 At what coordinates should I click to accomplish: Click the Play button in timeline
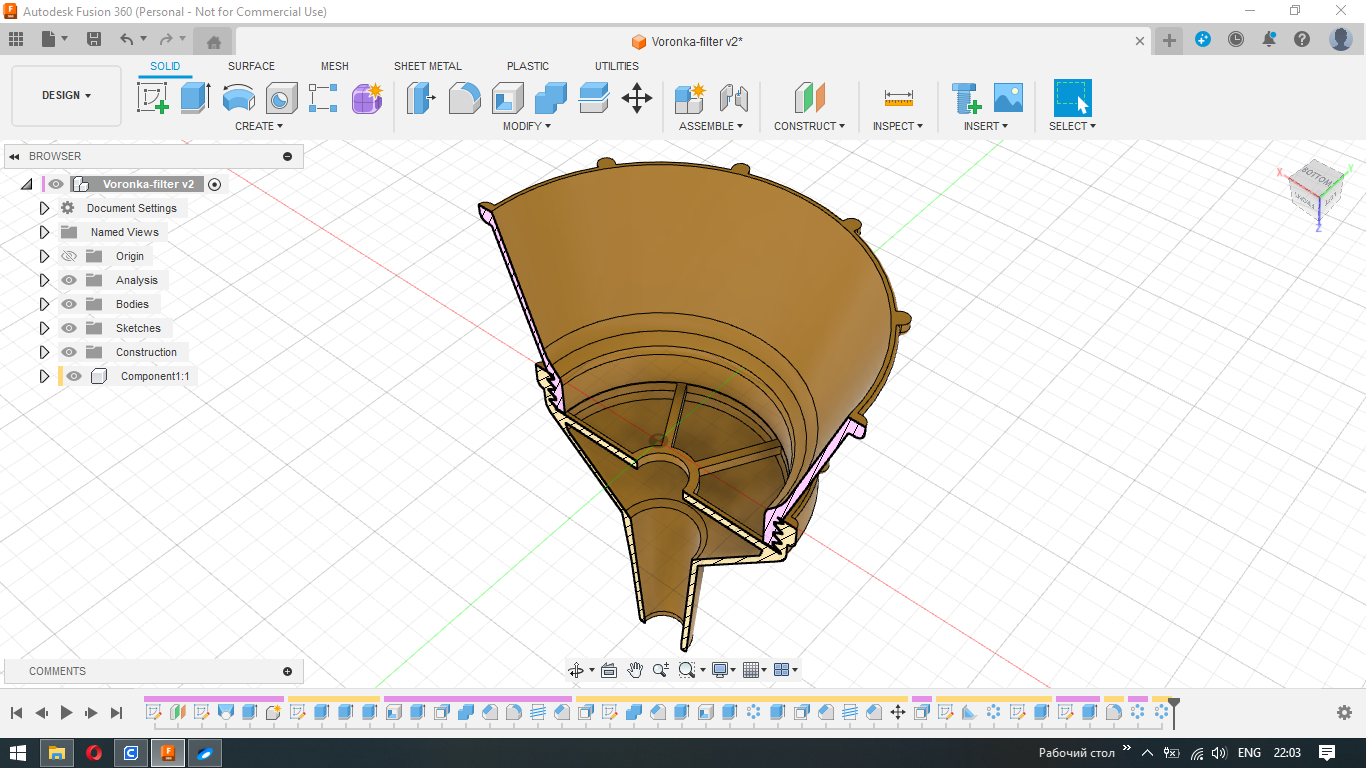[67, 713]
